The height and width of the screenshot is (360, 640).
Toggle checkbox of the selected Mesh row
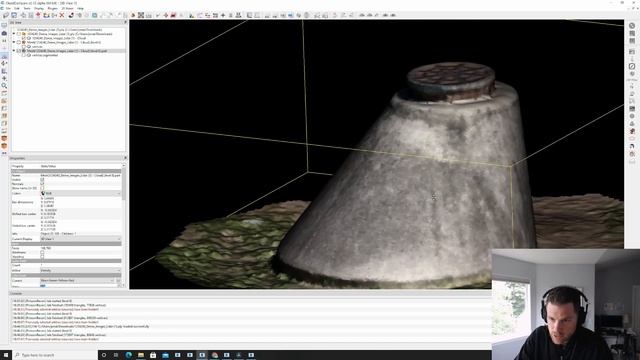click(x=19, y=51)
